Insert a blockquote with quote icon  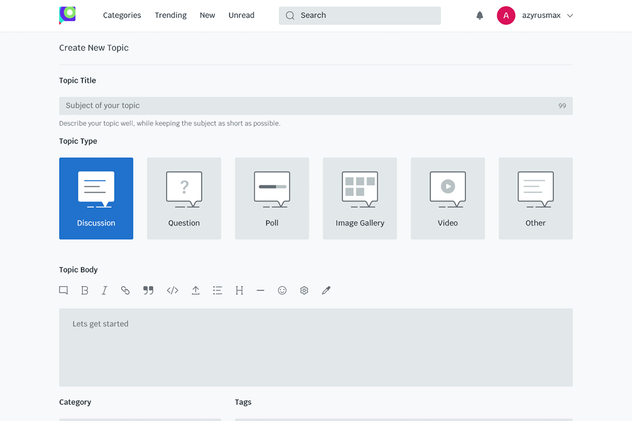point(148,290)
